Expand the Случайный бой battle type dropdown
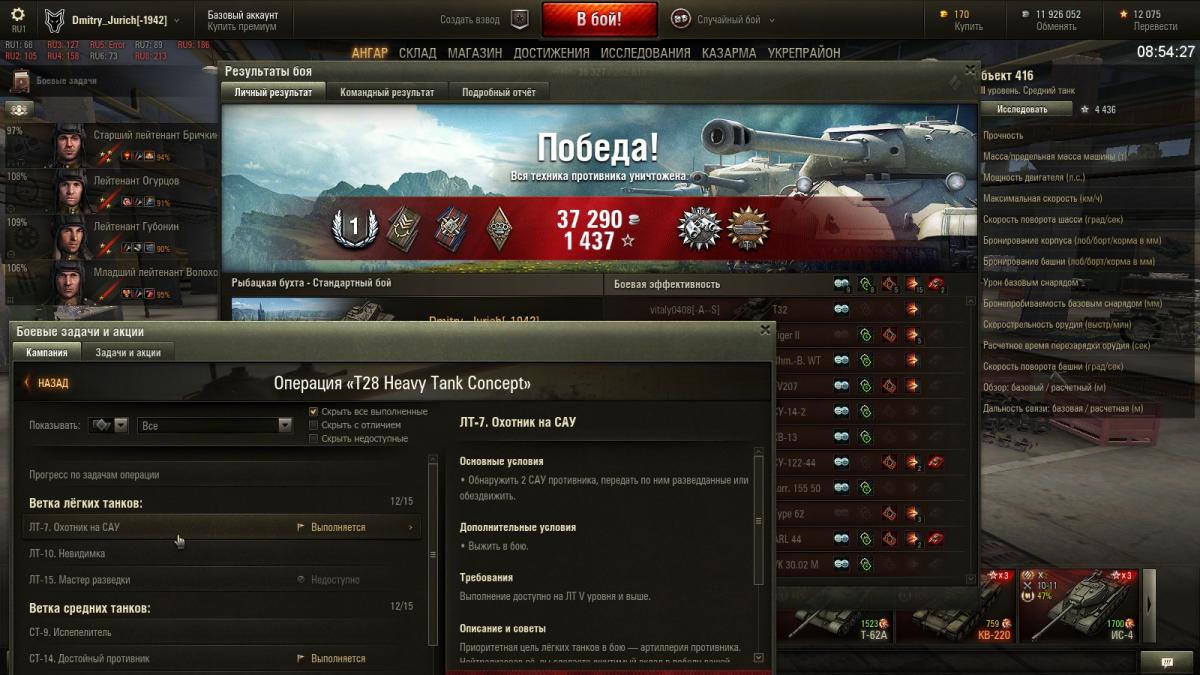 pos(722,19)
